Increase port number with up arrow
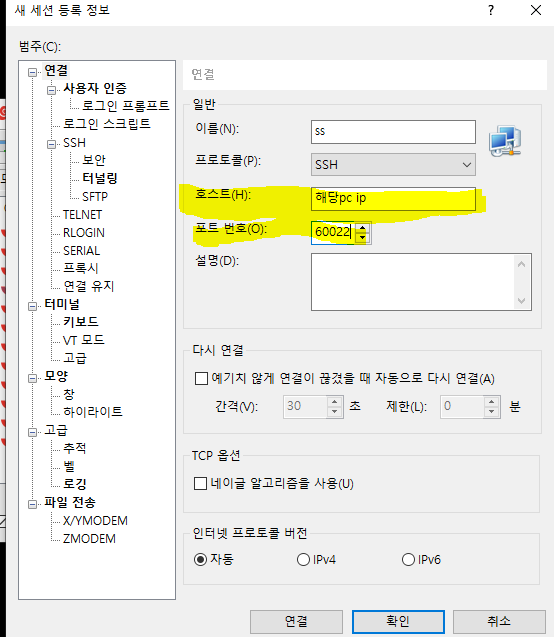This screenshot has width=554, height=637. (363, 228)
